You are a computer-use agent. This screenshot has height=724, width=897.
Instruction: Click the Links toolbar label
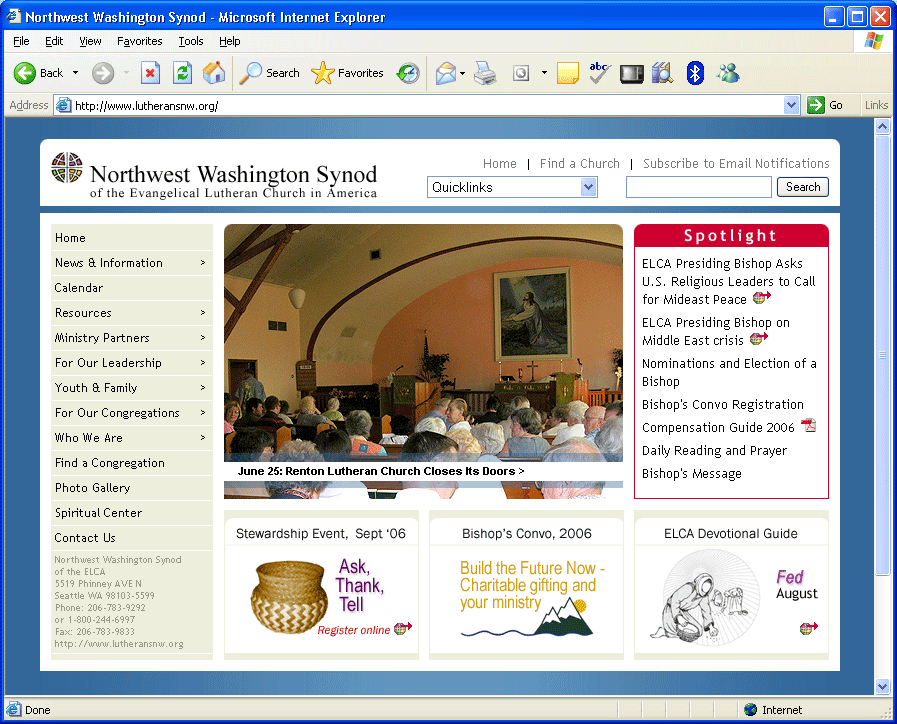point(876,105)
